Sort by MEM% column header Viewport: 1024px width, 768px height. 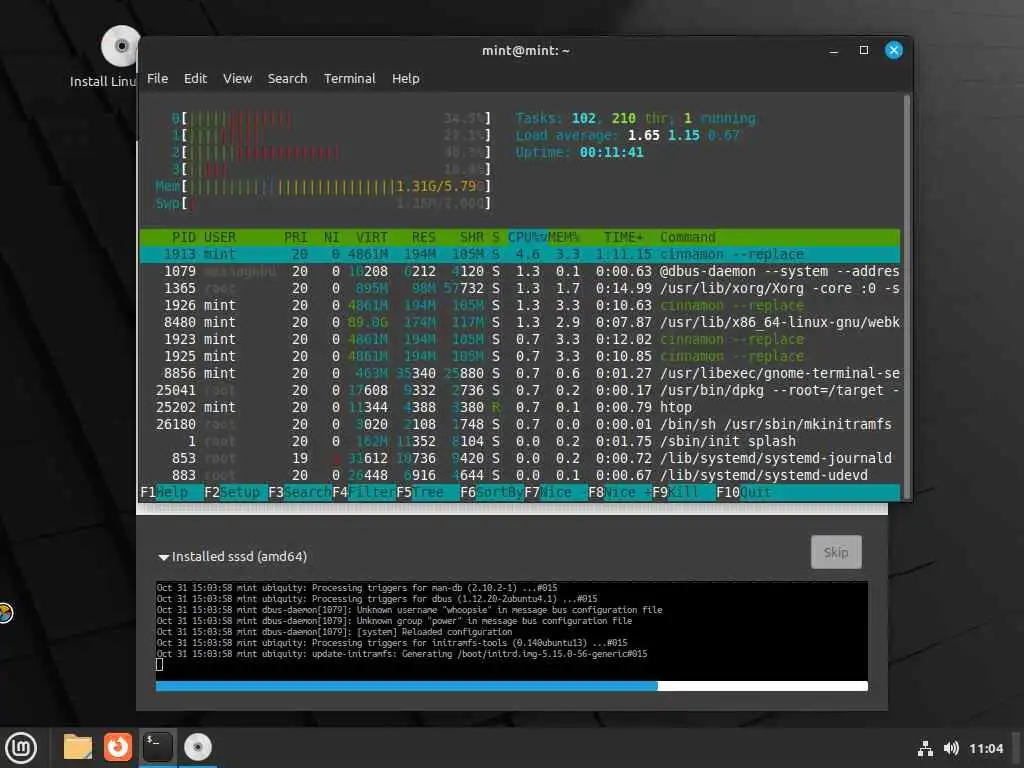(563, 237)
